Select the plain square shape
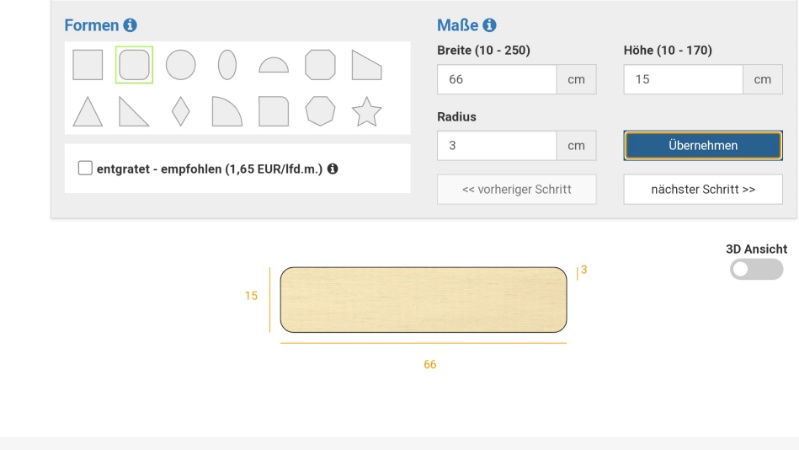 tap(88, 65)
